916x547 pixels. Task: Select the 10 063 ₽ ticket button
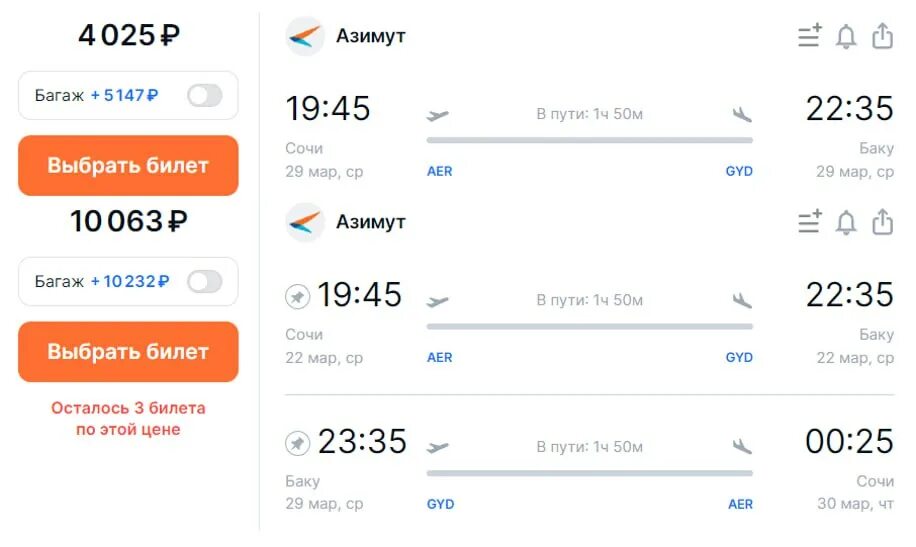pyautogui.click(x=128, y=352)
